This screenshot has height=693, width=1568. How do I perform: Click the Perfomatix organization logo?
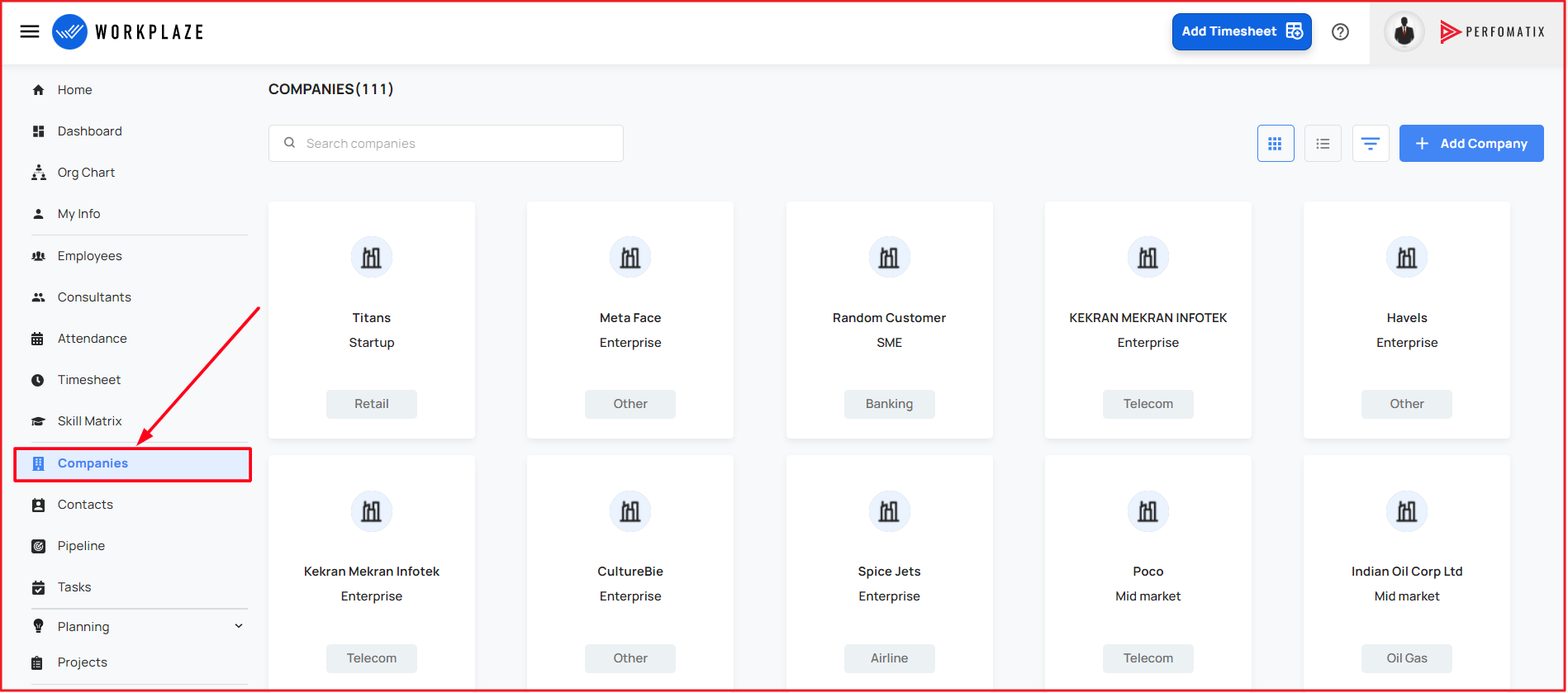click(x=1492, y=32)
